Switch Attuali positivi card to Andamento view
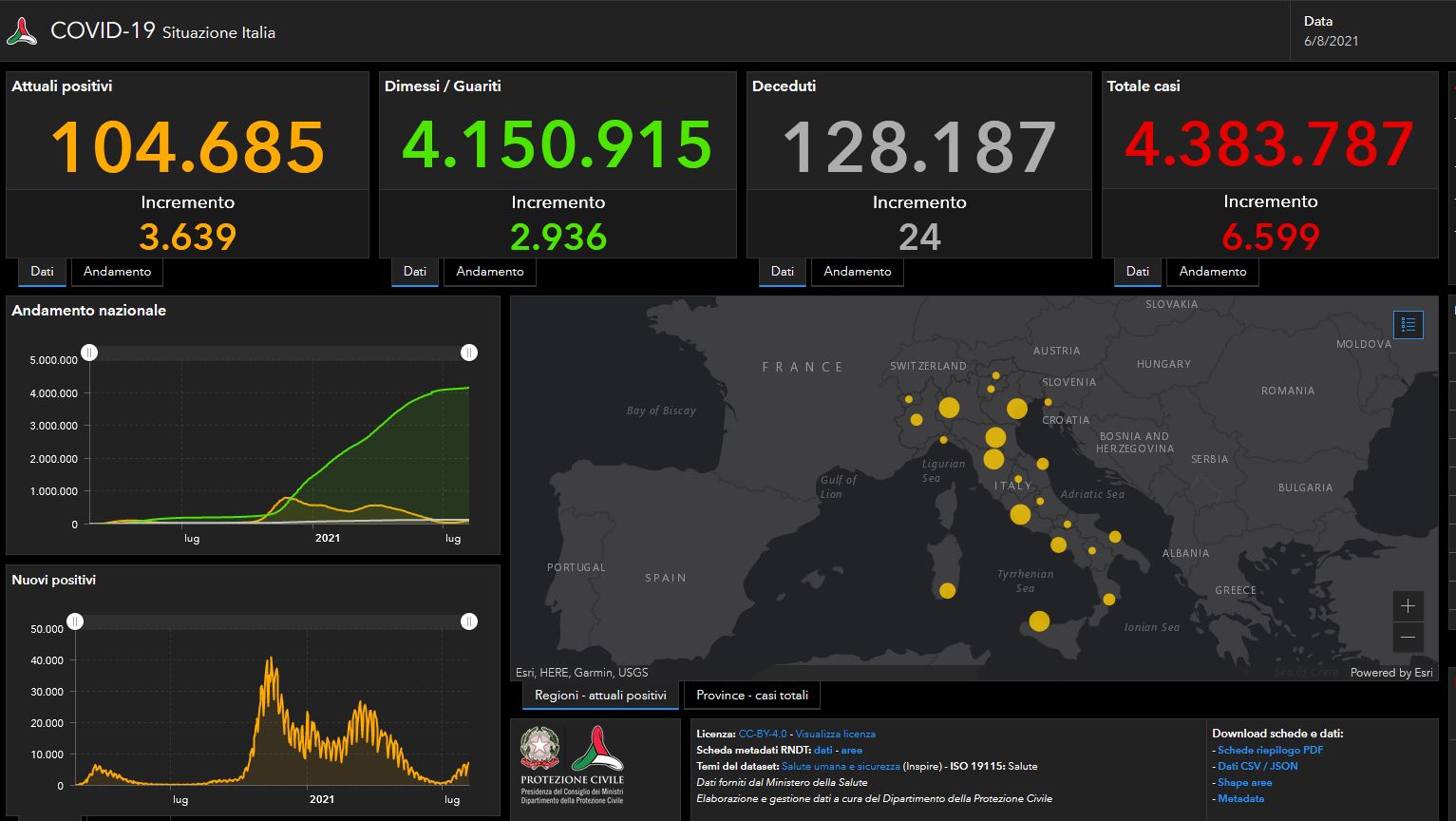The image size is (1456, 821). tap(117, 272)
